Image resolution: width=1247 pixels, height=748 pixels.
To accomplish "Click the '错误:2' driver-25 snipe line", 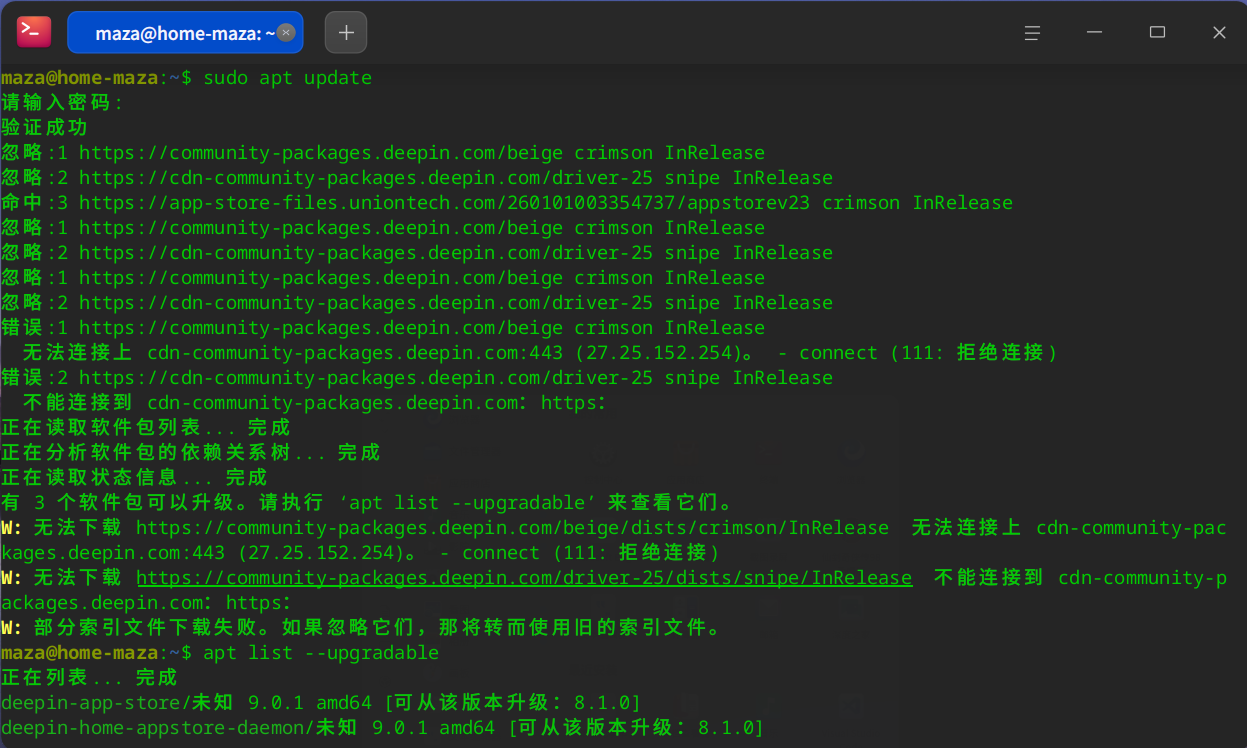I will point(417,378).
